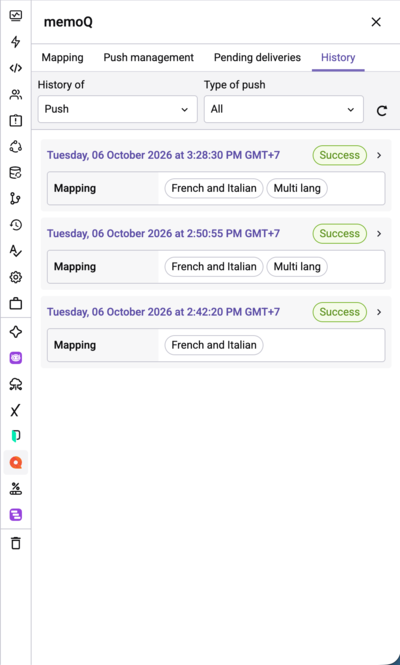Open the monitor activity icon in sidebar
This screenshot has width=400, height=665.
pos(16,16)
